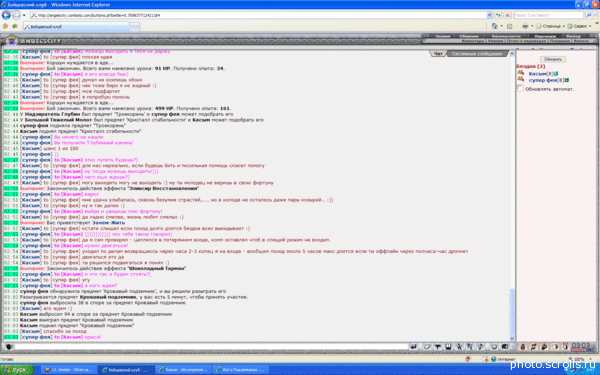Open the info icon after супер фея[8]
Image resolution: width=600 pixels, height=375 pixels.
[x=567, y=80]
